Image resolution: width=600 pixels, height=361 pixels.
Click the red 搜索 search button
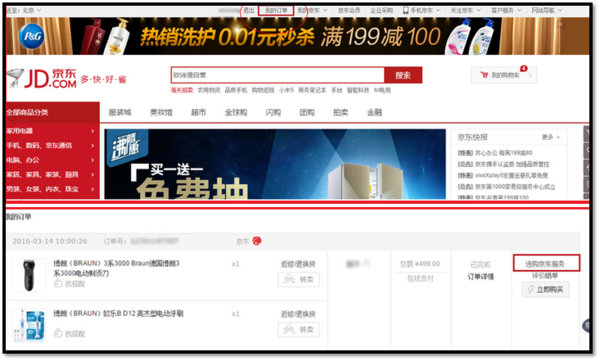tap(403, 75)
